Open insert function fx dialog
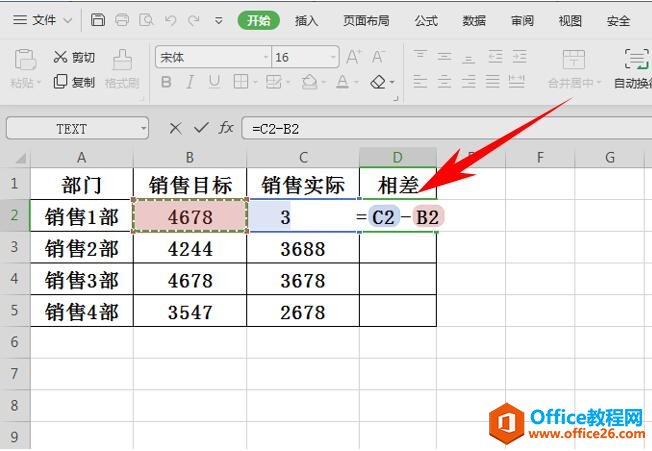The width and height of the screenshot is (652, 451). pos(226,128)
